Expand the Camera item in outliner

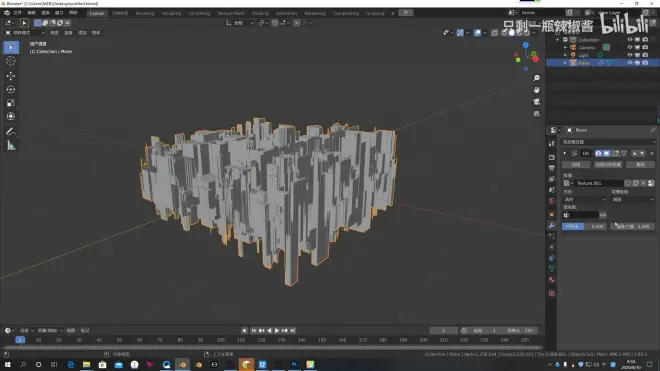point(565,47)
